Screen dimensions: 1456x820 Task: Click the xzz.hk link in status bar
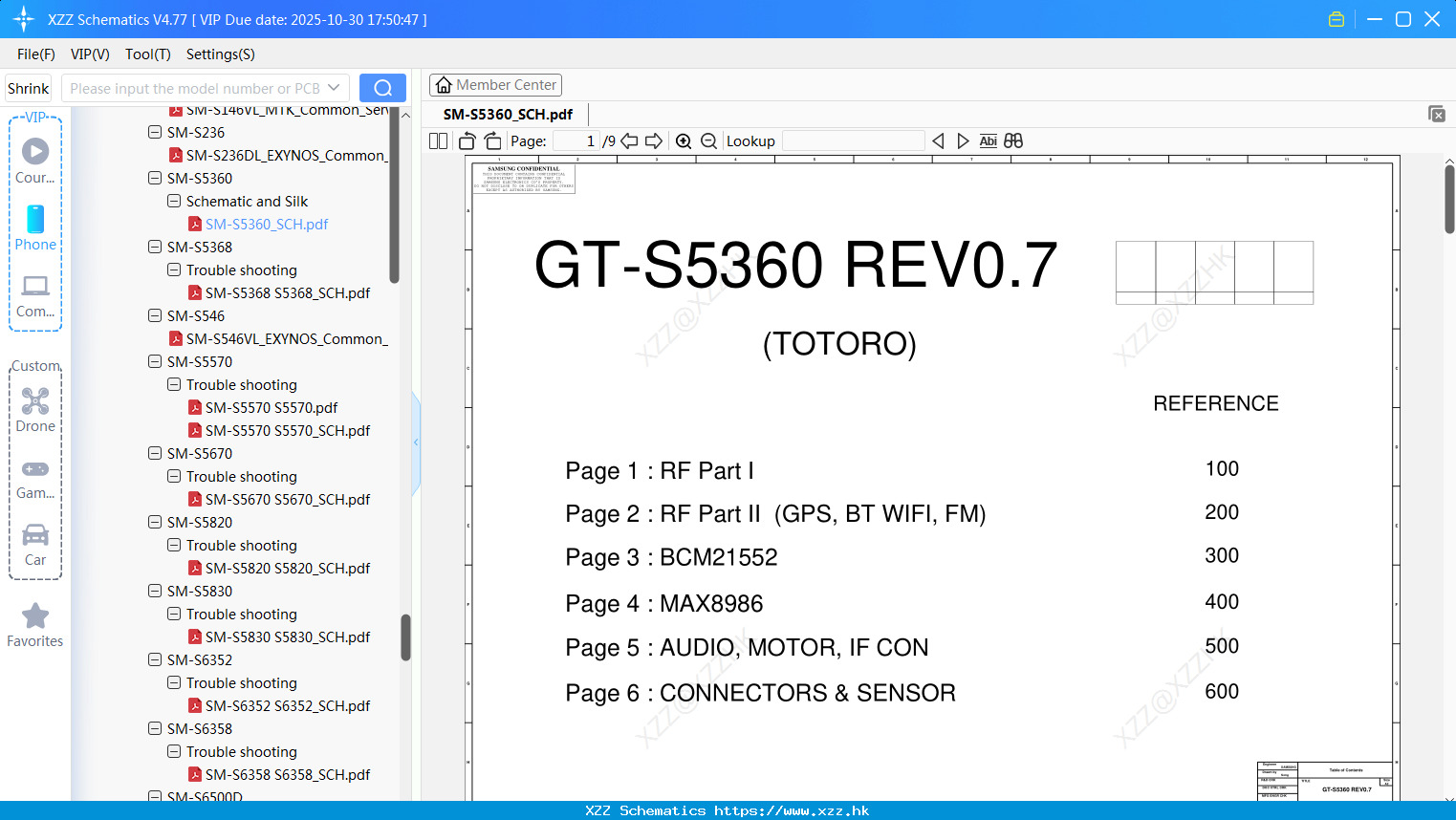(792, 810)
